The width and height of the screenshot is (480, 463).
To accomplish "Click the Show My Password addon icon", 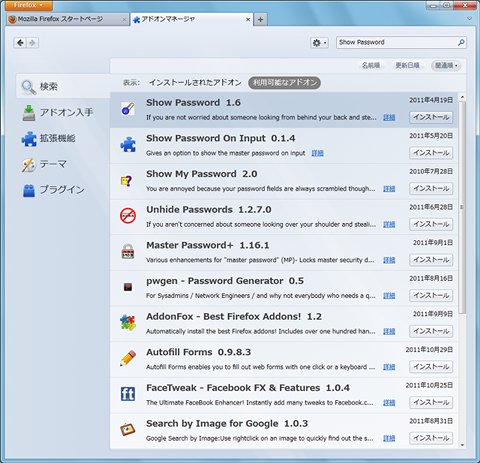I will [127, 181].
